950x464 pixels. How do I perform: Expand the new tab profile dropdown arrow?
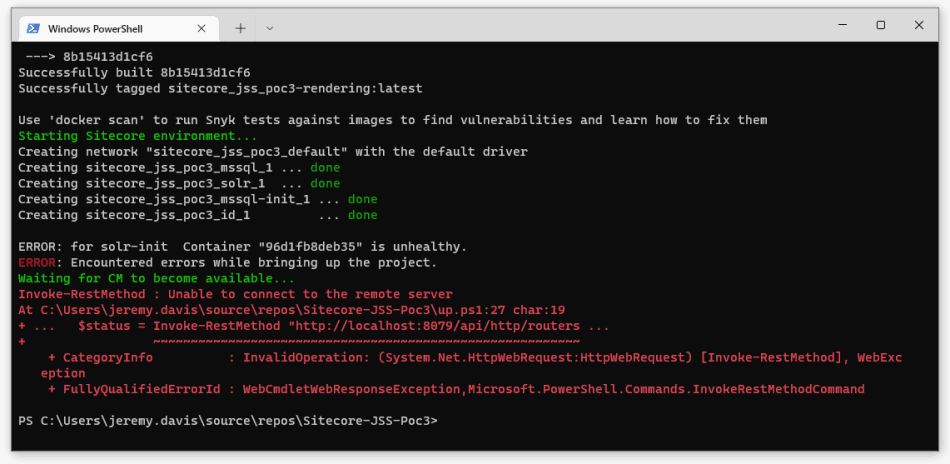270,28
